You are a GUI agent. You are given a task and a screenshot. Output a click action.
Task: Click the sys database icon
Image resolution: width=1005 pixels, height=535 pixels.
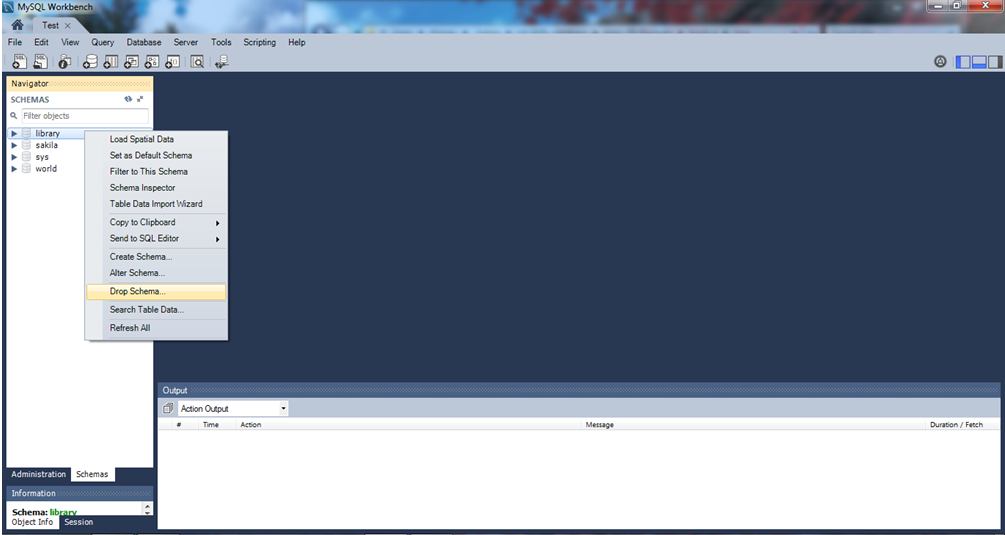26,157
